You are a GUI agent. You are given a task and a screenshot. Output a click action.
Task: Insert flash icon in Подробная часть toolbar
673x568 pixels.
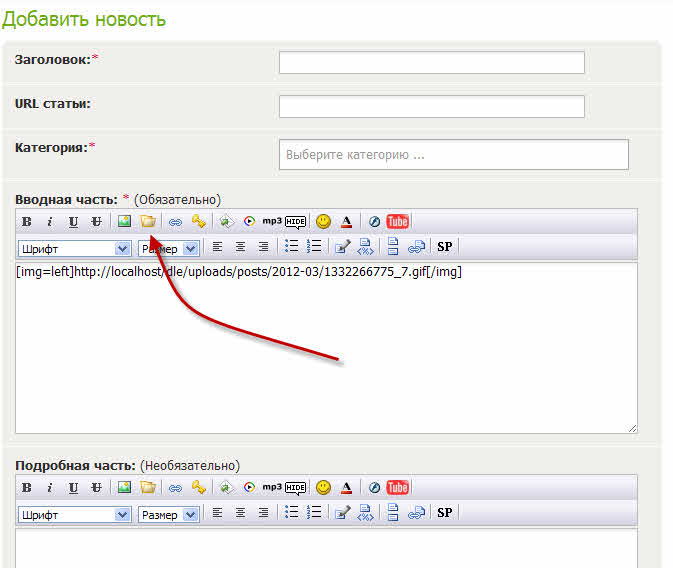click(374, 488)
